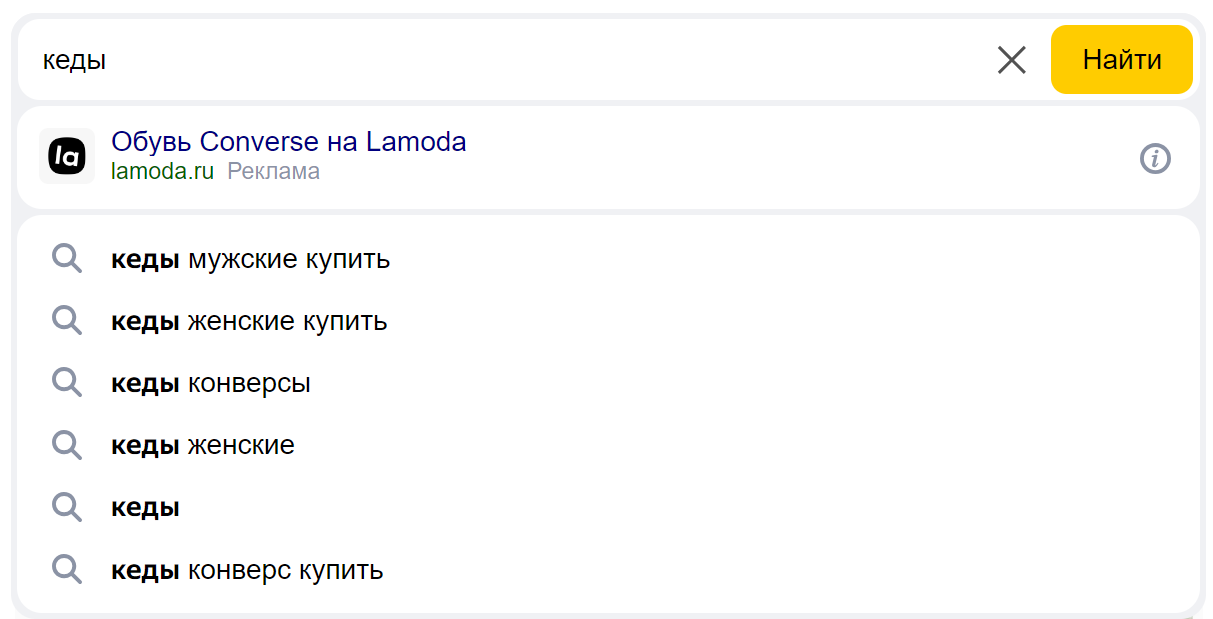Screen dimensions: 1213x619
Task: Click the yellow Найти search button
Action: [x=1121, y=60]
